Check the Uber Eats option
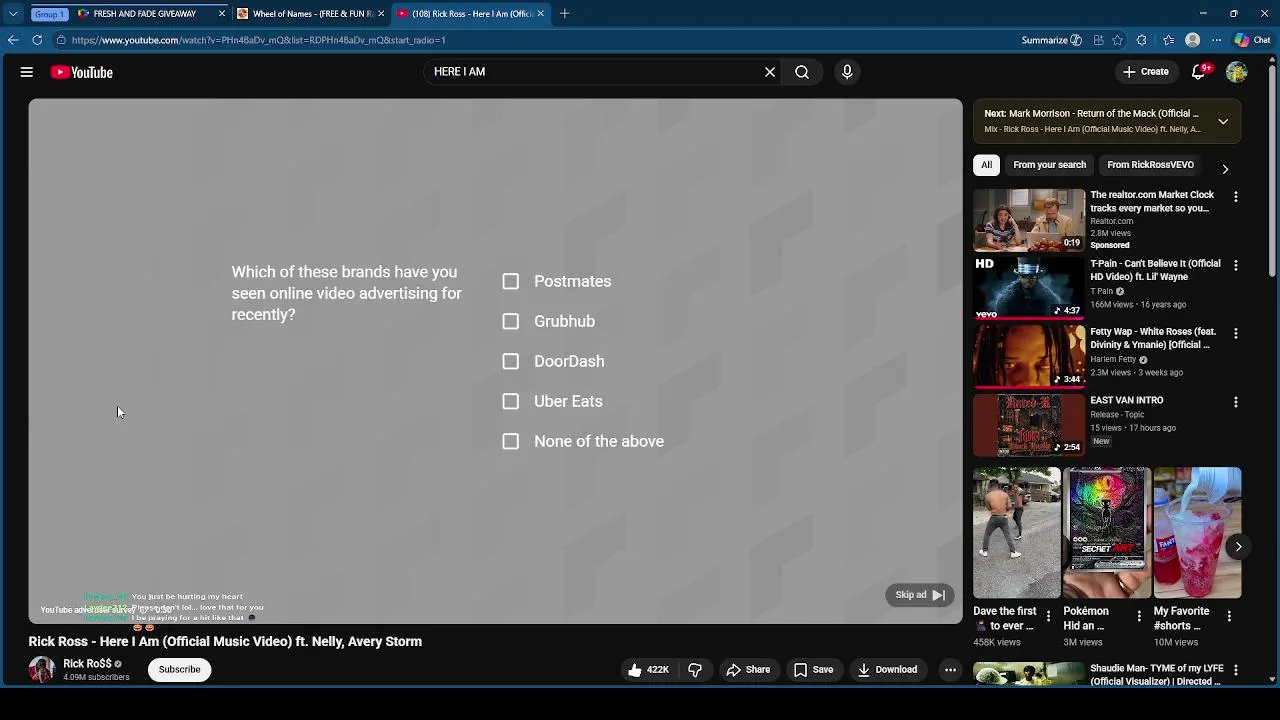 click(511, 401)
